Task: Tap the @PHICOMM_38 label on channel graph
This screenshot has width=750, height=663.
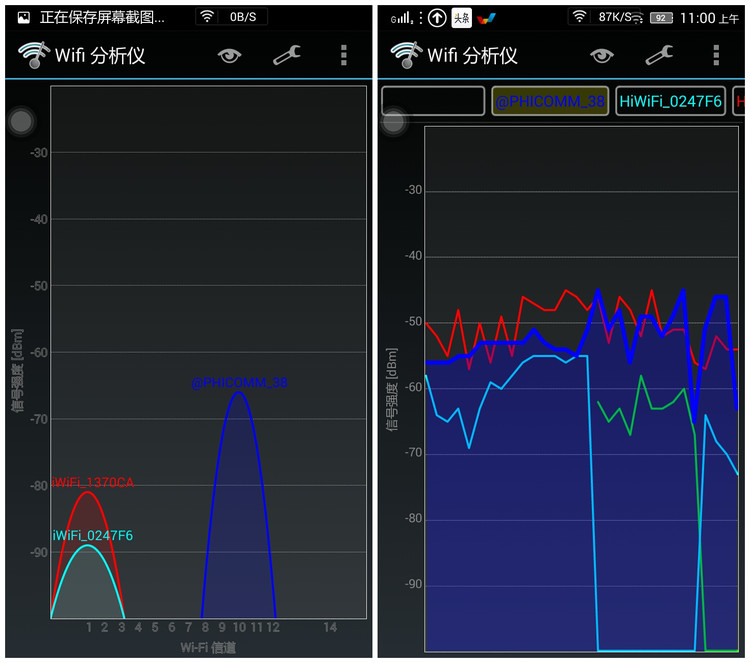Action: point(239,383)
